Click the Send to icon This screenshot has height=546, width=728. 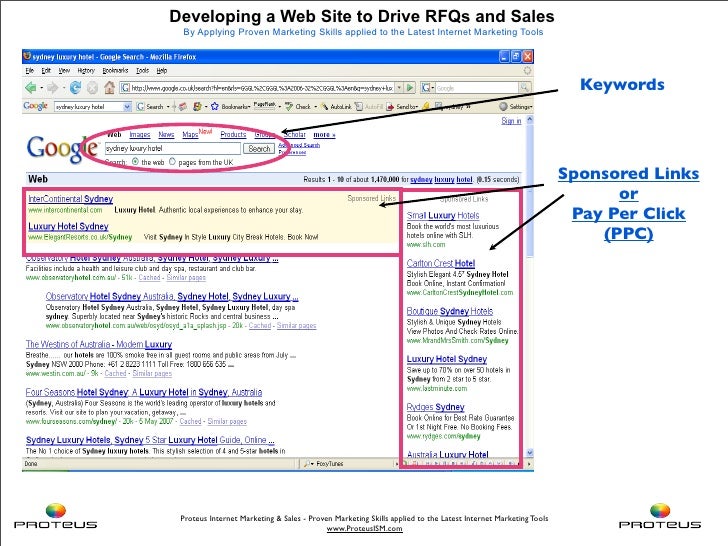[390, 107]
